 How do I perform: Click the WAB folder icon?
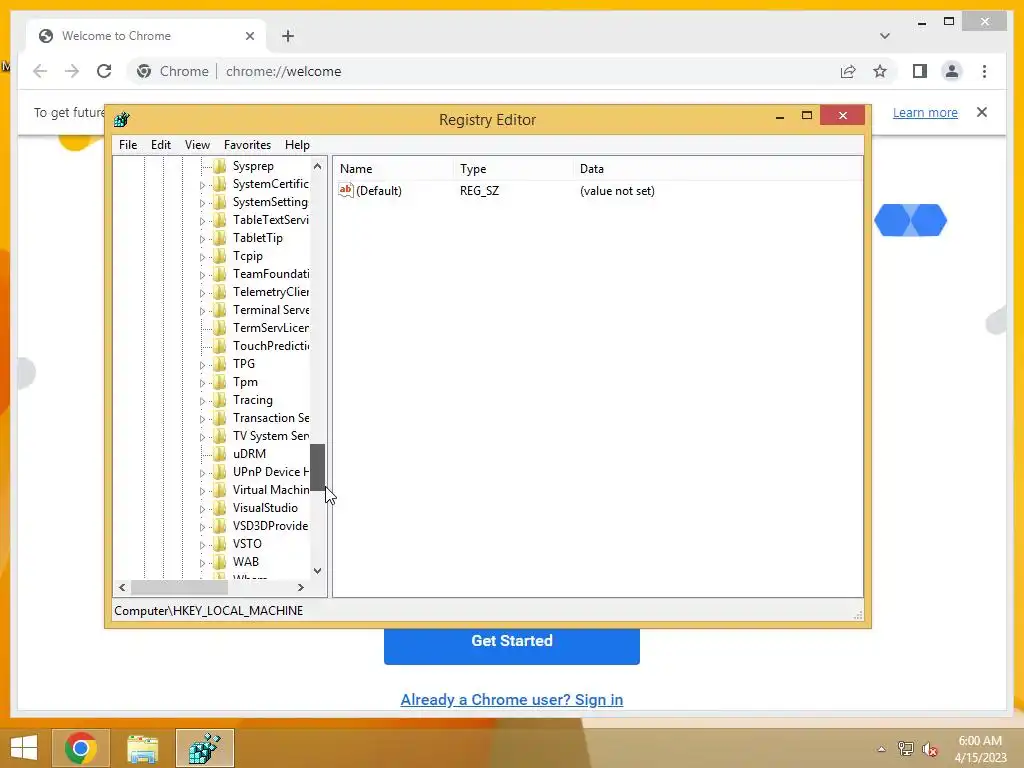(x=220, y=562)
